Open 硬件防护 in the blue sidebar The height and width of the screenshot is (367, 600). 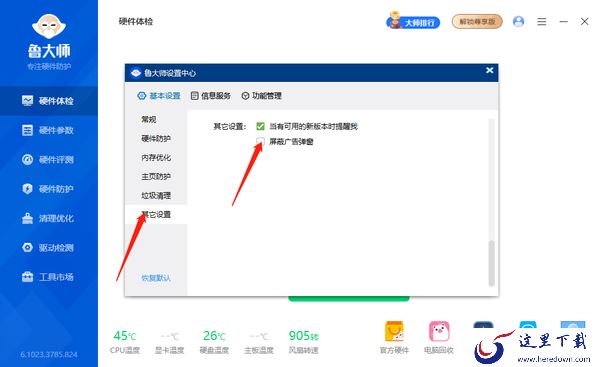coord(49,189)
